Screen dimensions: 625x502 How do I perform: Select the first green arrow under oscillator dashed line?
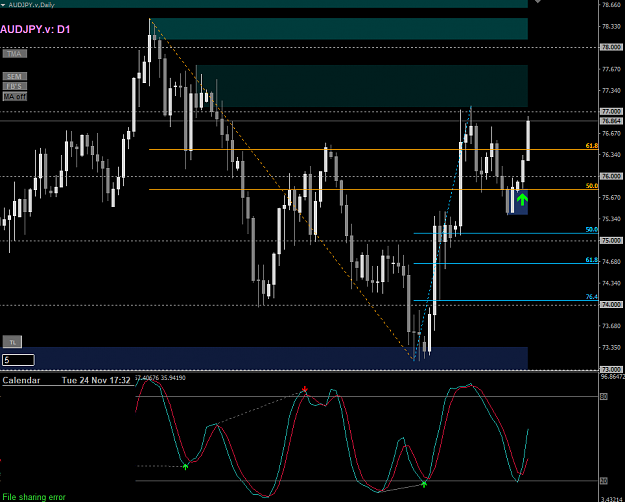coord(185,466)
